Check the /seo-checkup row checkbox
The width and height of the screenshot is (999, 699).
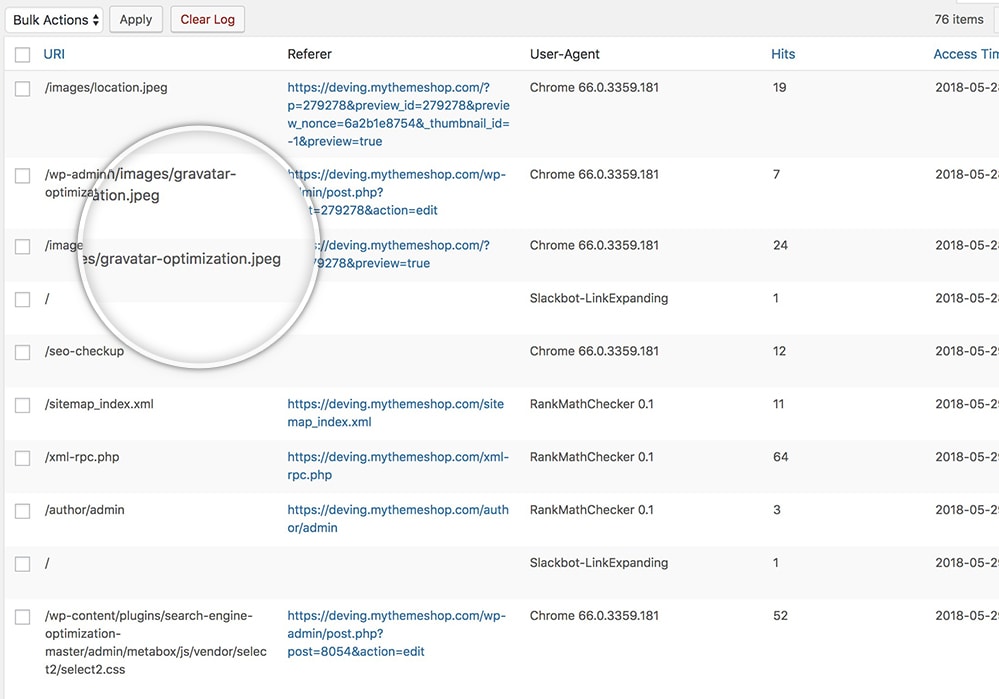pyautogui.click(x=22, y=351)
